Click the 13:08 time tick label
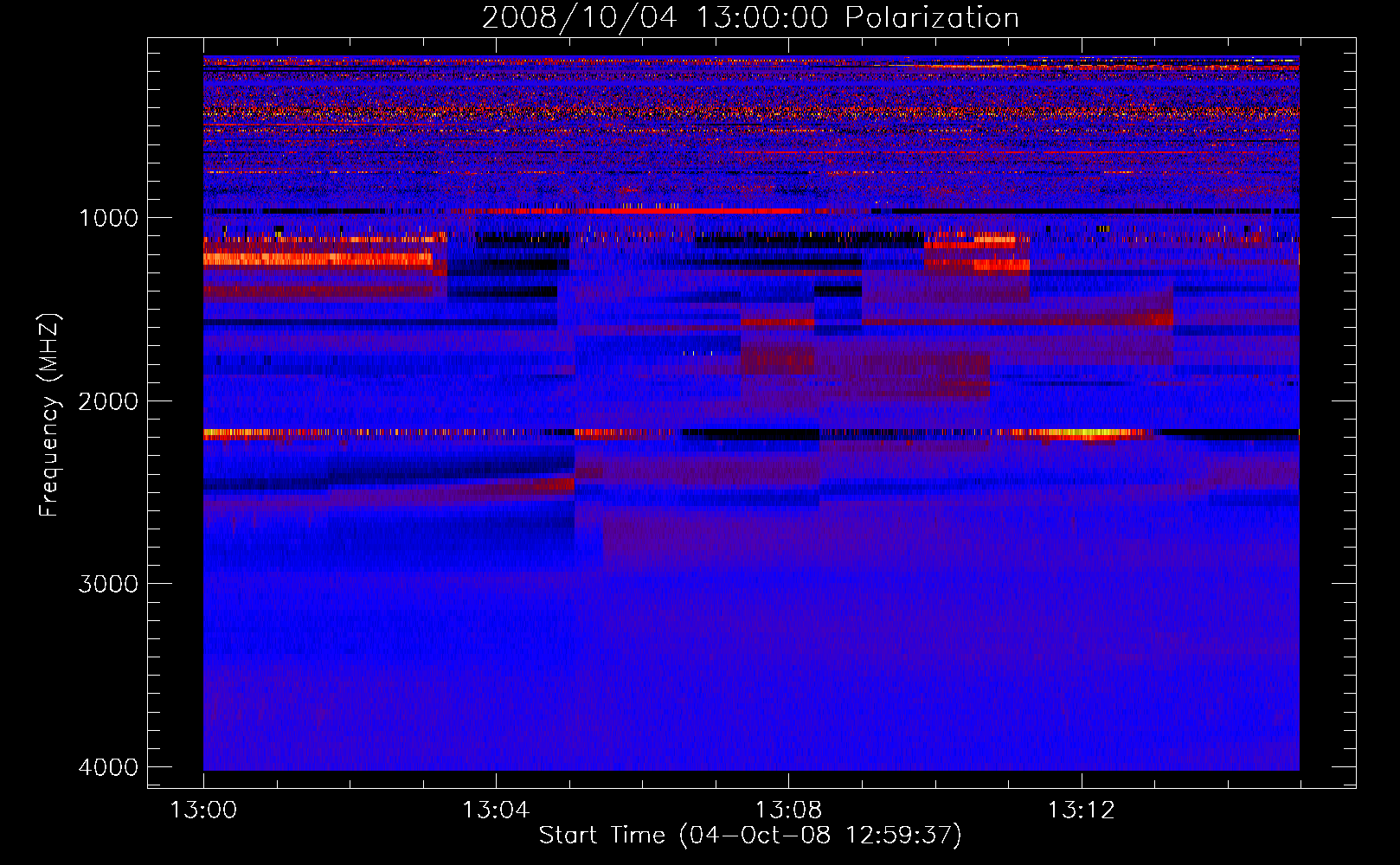This screenshot has width=1400, height=865. 788,811
